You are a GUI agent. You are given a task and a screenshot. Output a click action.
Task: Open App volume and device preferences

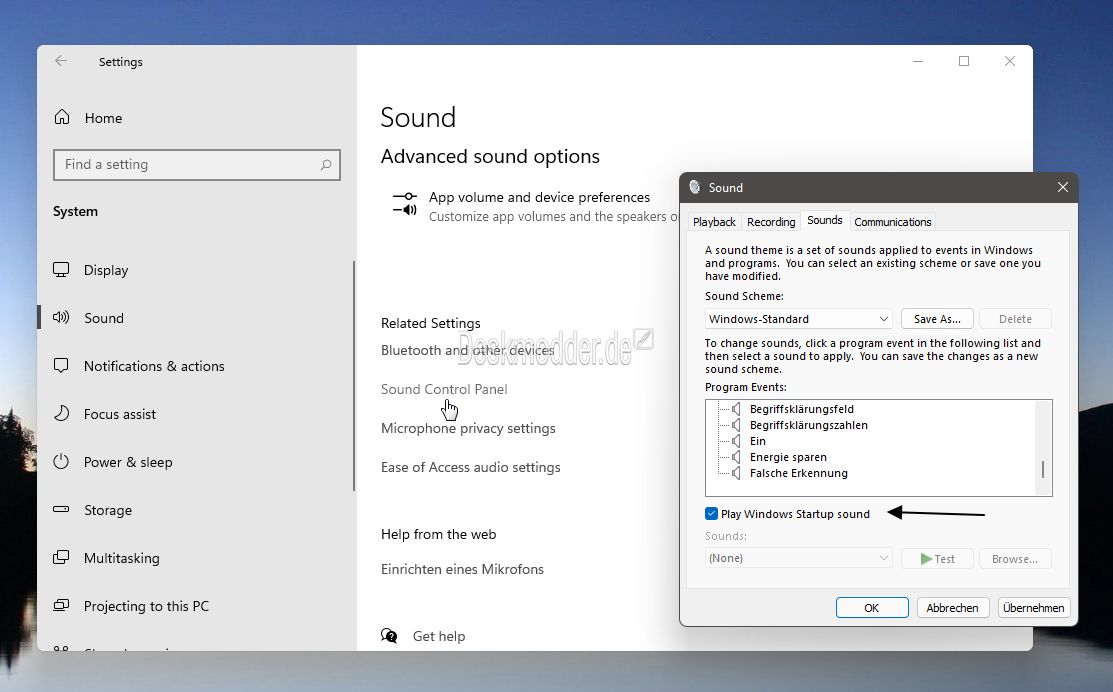pos(539,197)
